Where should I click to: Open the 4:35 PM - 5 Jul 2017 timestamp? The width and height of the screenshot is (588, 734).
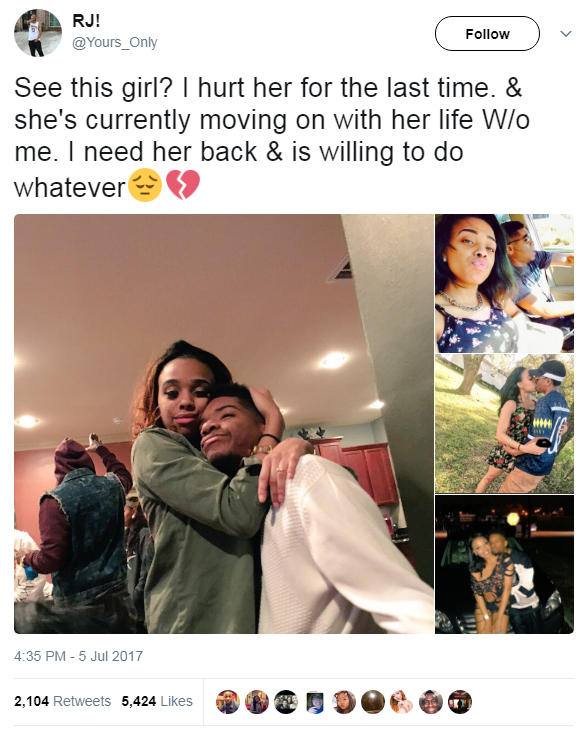click(x=78, y=656)
